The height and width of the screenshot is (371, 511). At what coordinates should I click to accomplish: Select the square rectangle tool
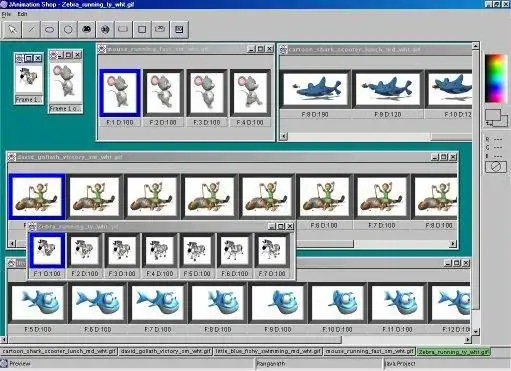coord(142,29)
